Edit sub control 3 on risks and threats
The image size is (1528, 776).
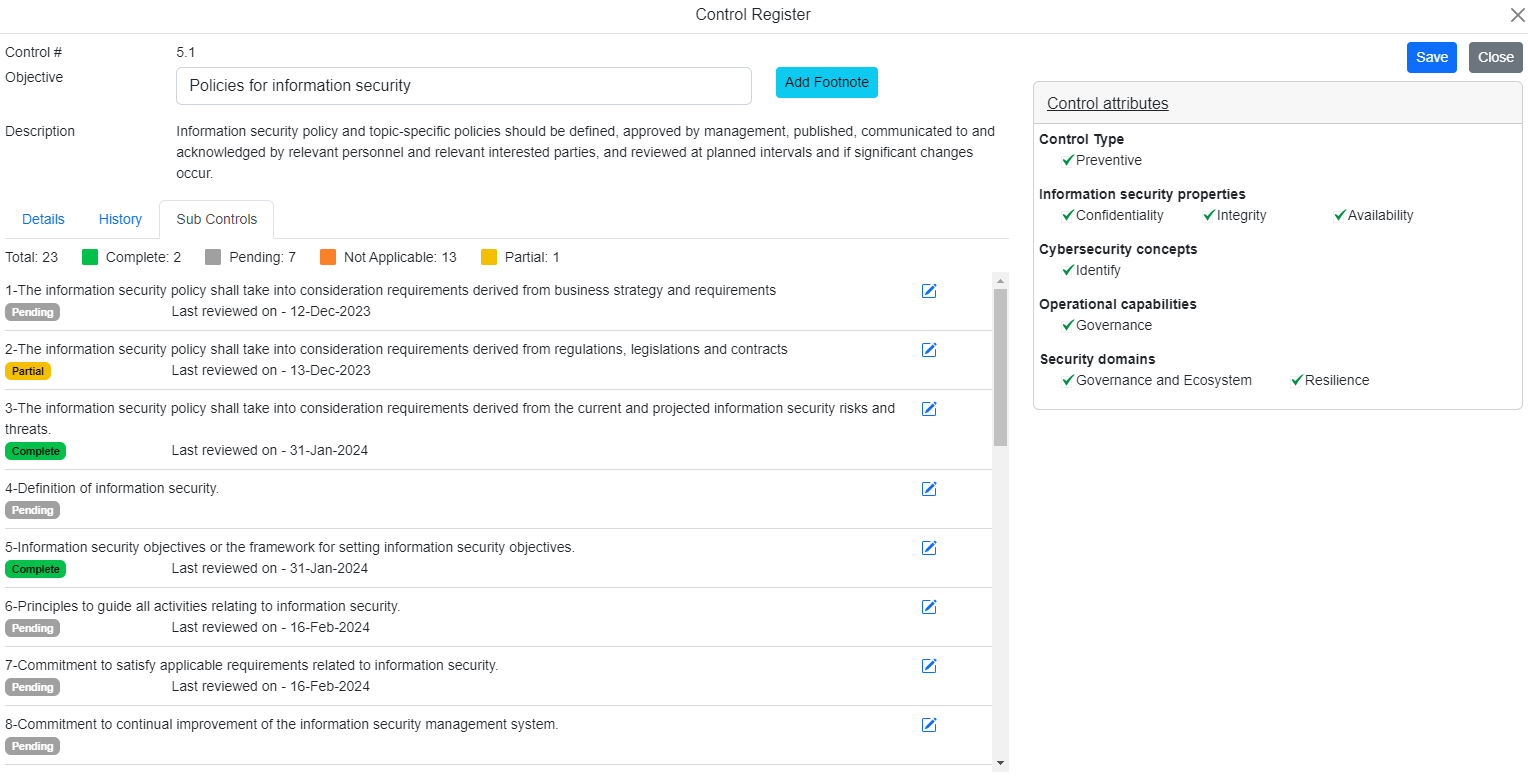point(929,409)
